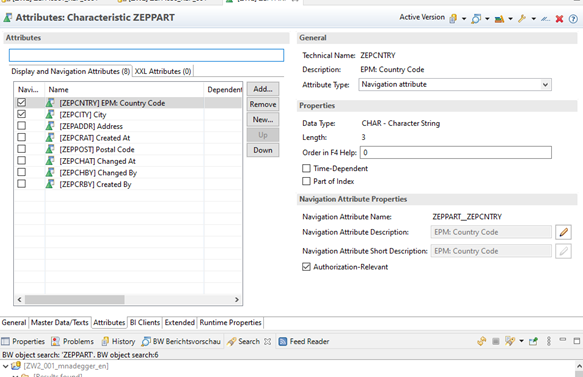583x377 pixels.
Task: Open dropdown arrow next to the lock icon
Action: click(464, 19)
